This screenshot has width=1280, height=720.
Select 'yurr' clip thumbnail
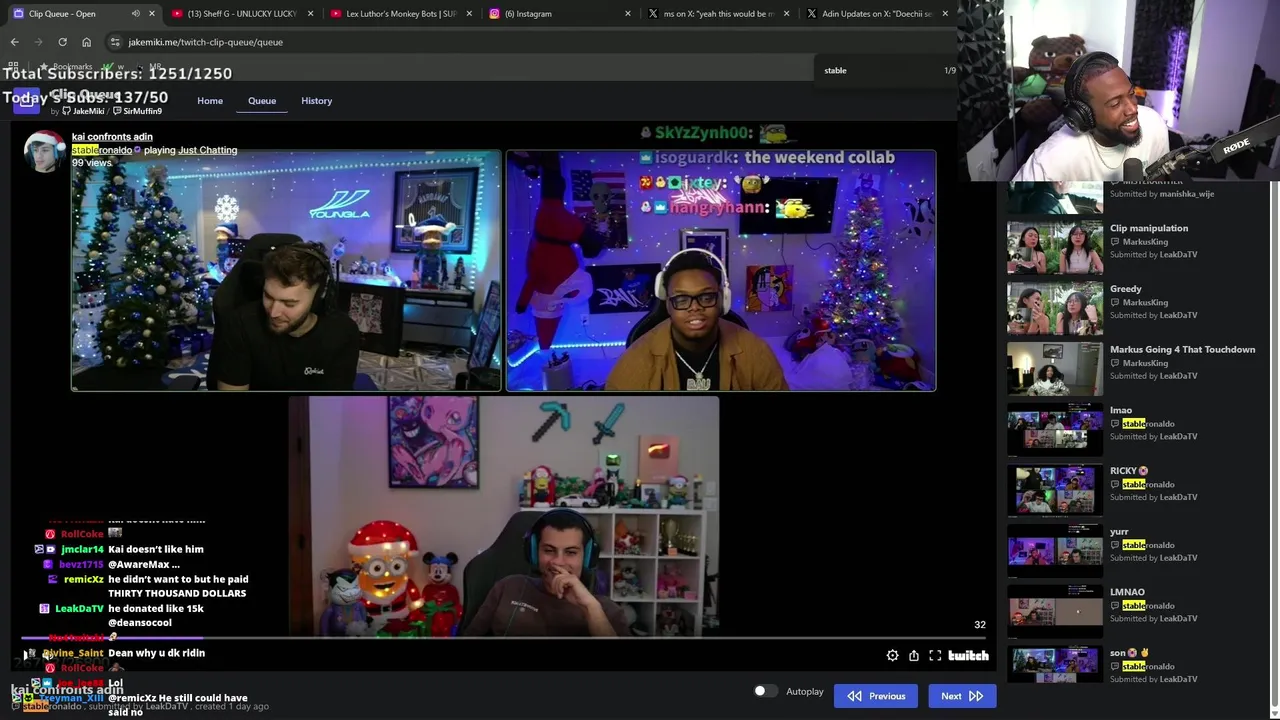coord(1055,551)
